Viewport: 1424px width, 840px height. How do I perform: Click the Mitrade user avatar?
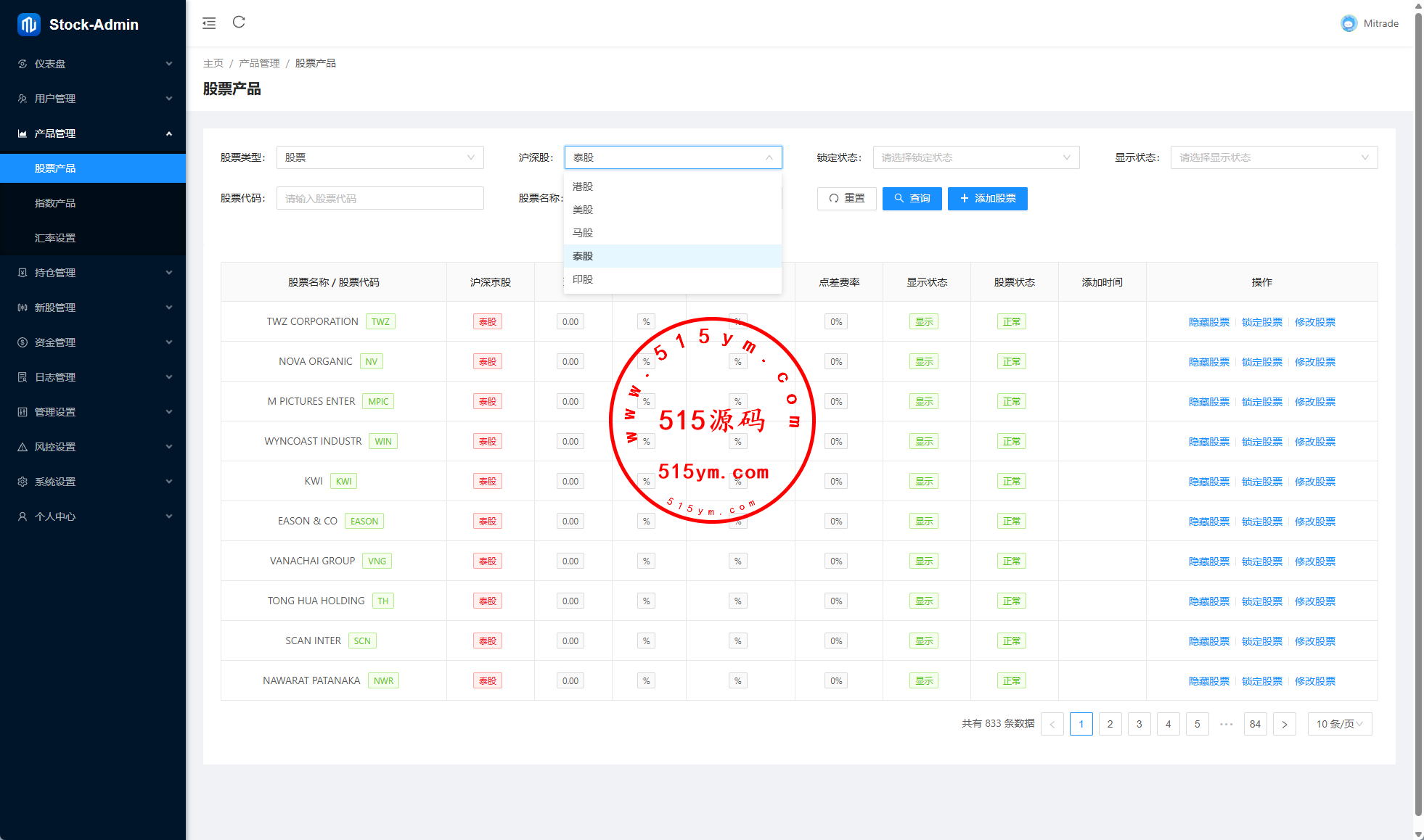1348,23
